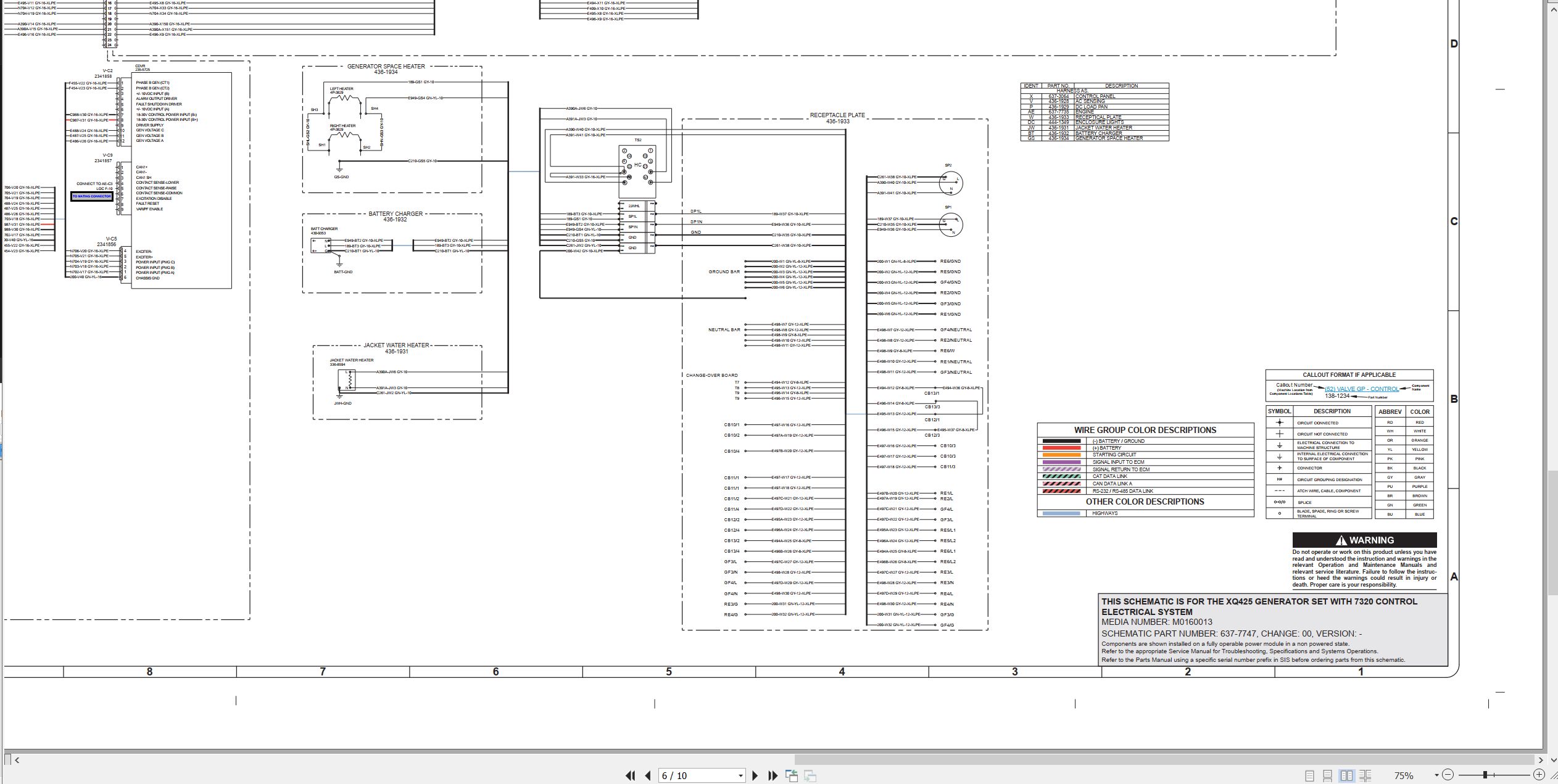Click the MEDIA NUMBER: M0160013 line
This screenshot has height=784, width=1558.
click(x=1157, y=622)
